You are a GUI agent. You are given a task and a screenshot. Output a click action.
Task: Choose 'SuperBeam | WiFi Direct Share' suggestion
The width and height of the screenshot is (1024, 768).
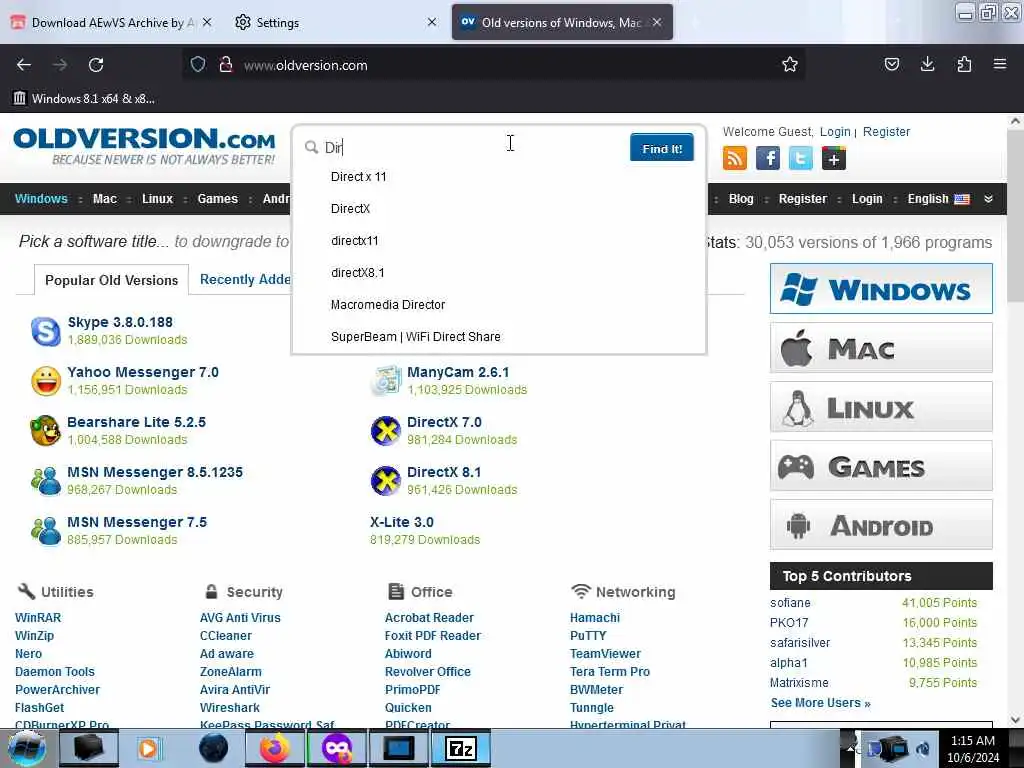(499, 336)
